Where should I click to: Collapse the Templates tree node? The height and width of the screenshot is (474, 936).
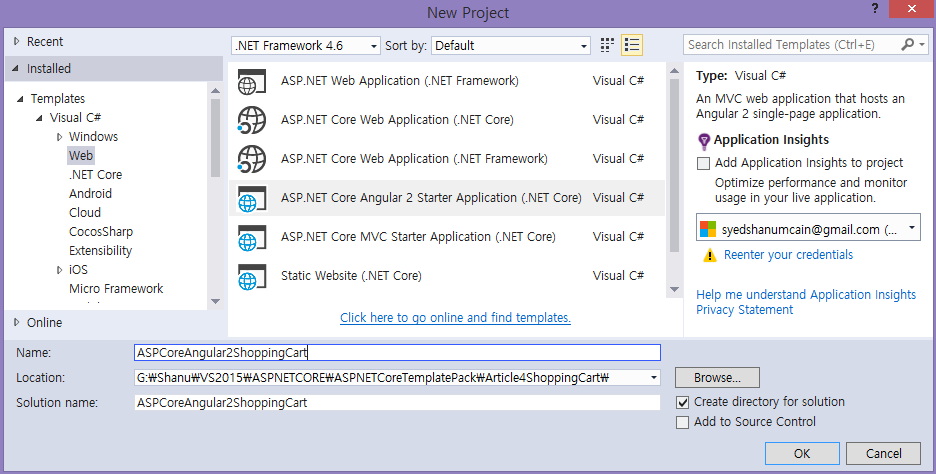[x=20, y=99]
